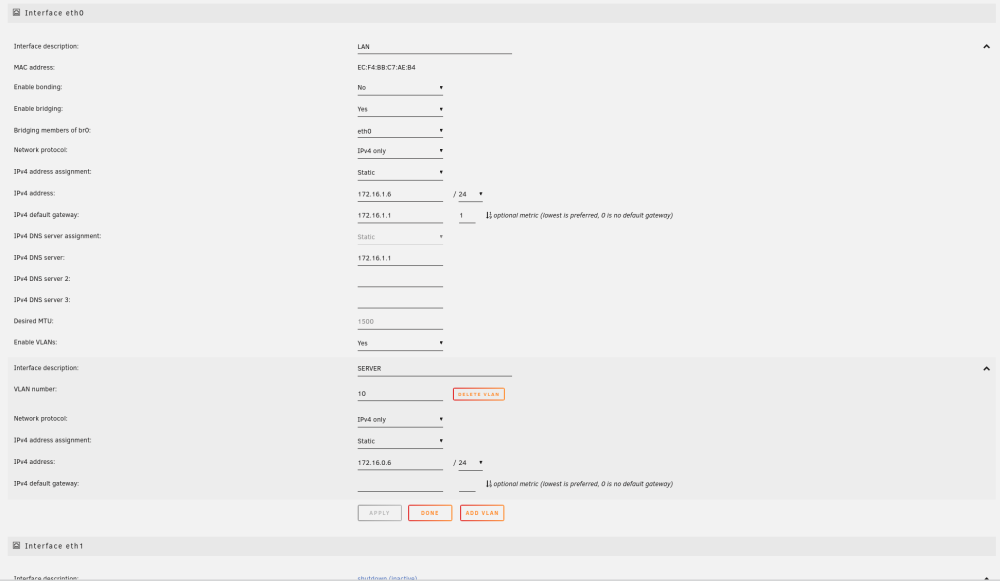
Task: Open subnet mask dropdown beside 172.16.1.6
Action: [470, 195]
